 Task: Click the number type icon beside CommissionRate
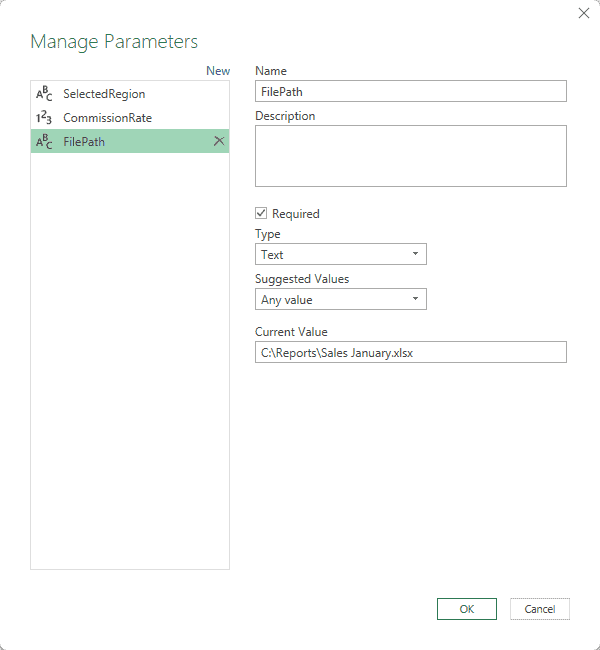(44, 118)
